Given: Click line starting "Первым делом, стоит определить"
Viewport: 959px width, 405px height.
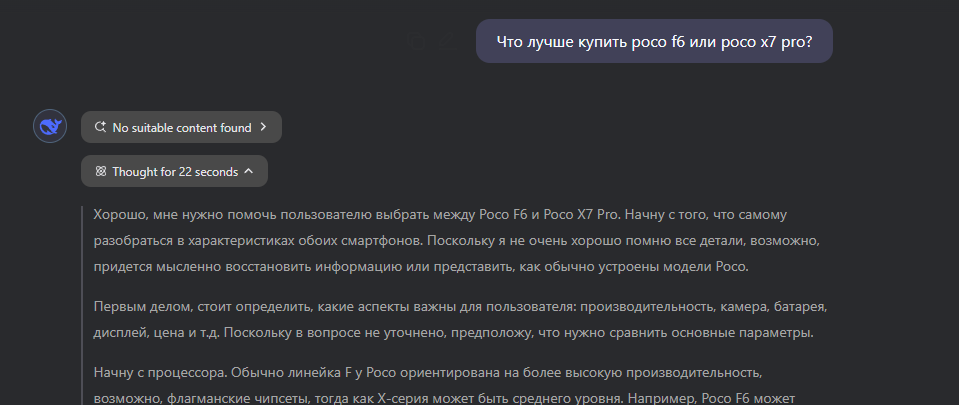Looking at the screenshot, I should tap(461, 307).
